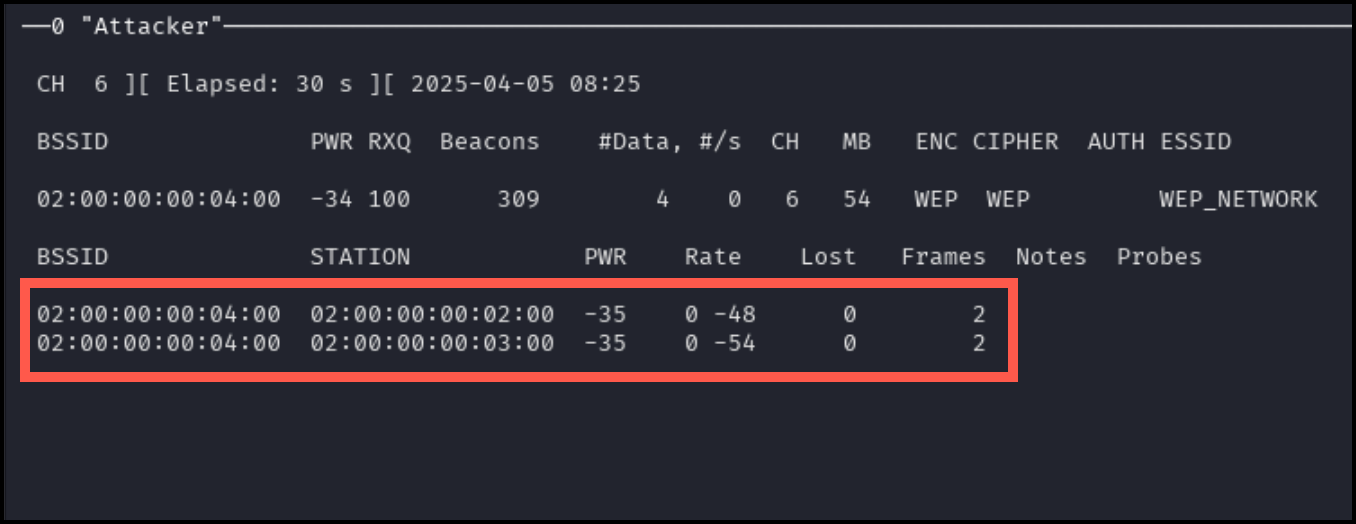The height and width of the screenshot is (524, 1356).
Task: Select station MAC 02:00:00:00:02:00
Action: pyautogui.click(x=432, y=314)
